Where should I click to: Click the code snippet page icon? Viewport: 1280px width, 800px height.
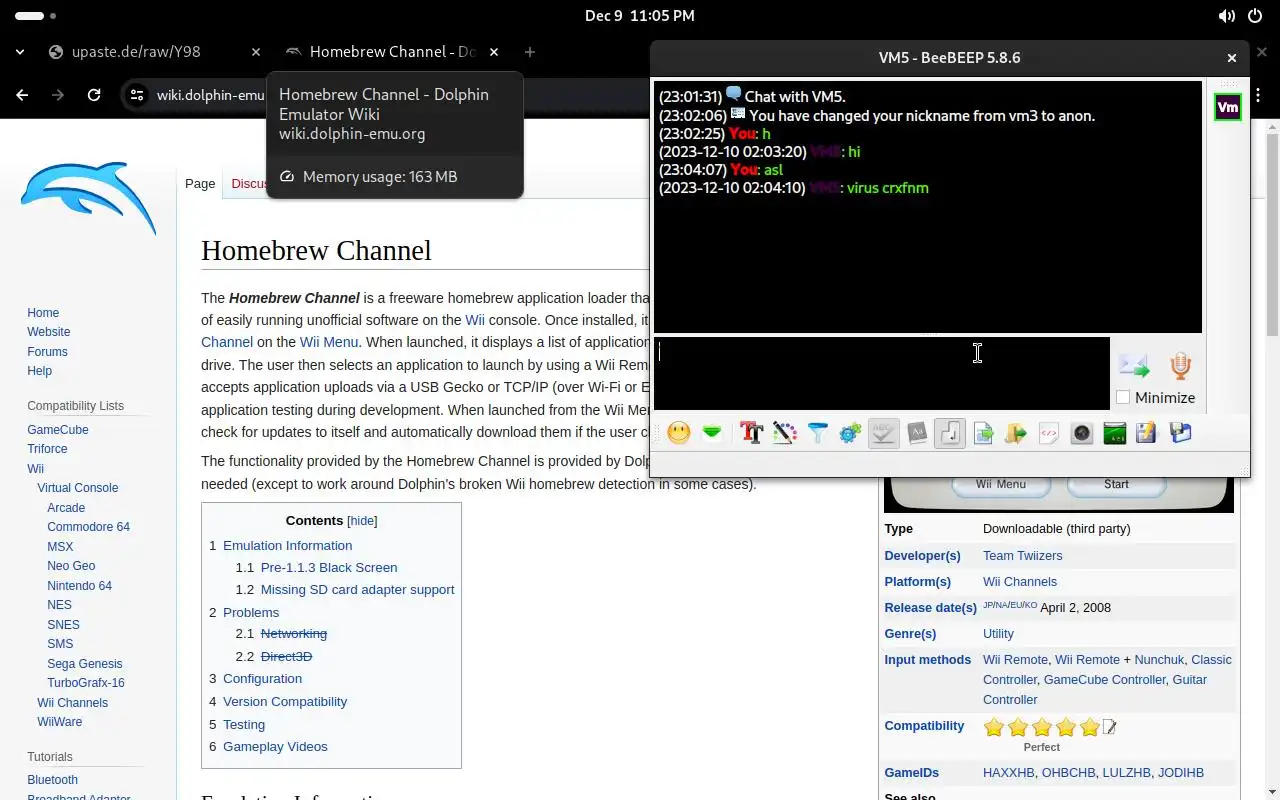pos(1049,433)
